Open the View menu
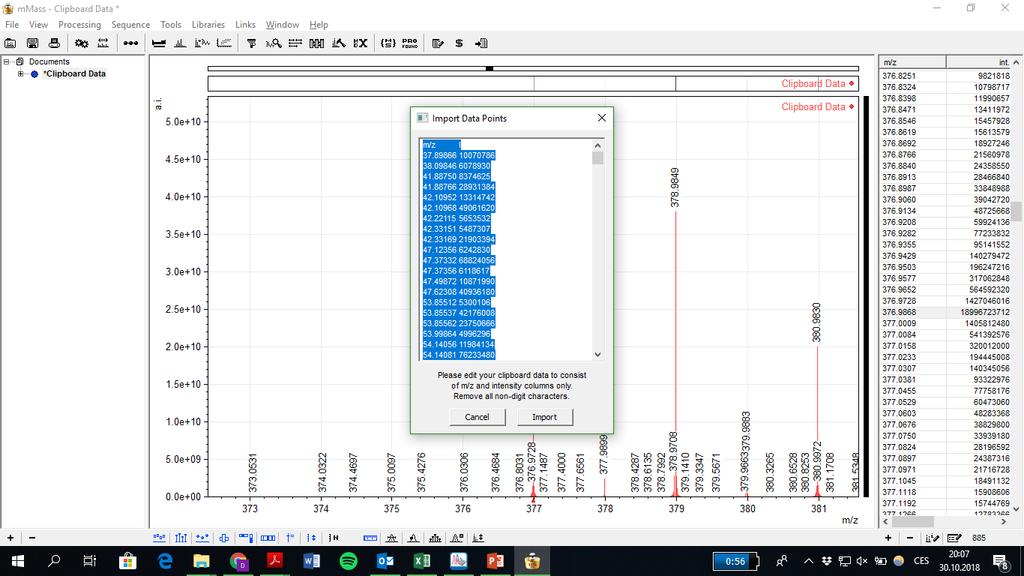1024x576 pixels. tap(39, 25)
